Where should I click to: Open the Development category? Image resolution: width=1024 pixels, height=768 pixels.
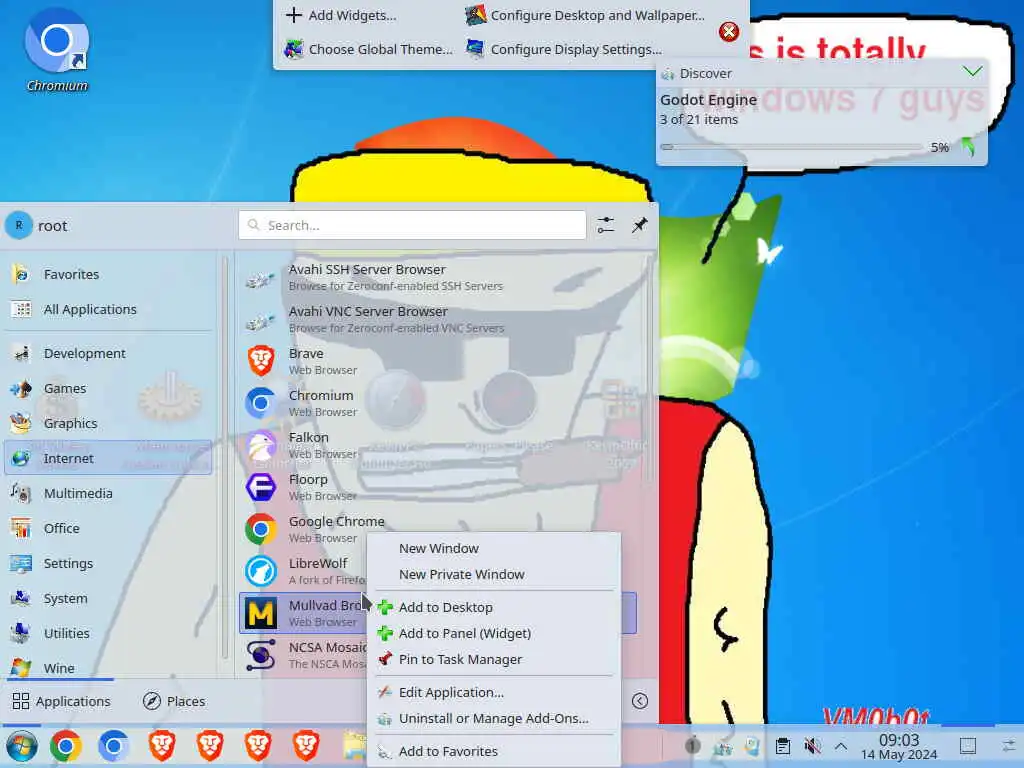[108, 353]
